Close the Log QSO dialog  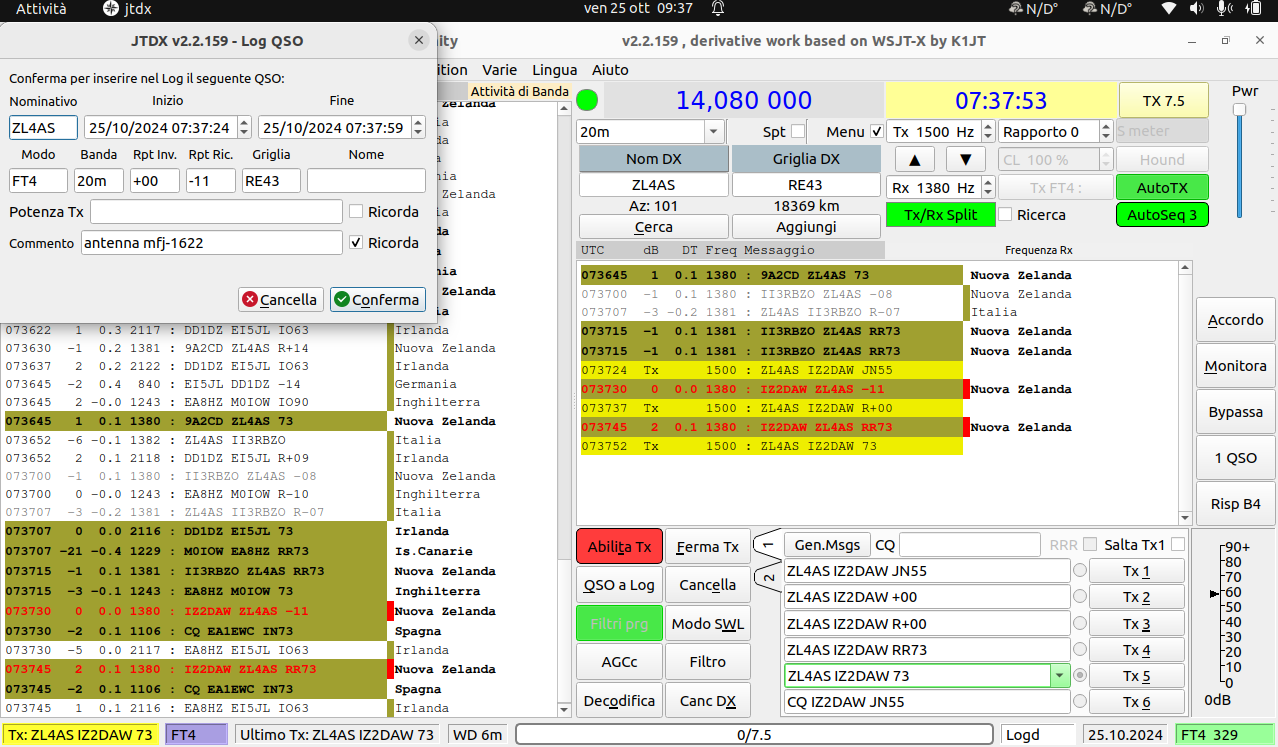(418, 40)
